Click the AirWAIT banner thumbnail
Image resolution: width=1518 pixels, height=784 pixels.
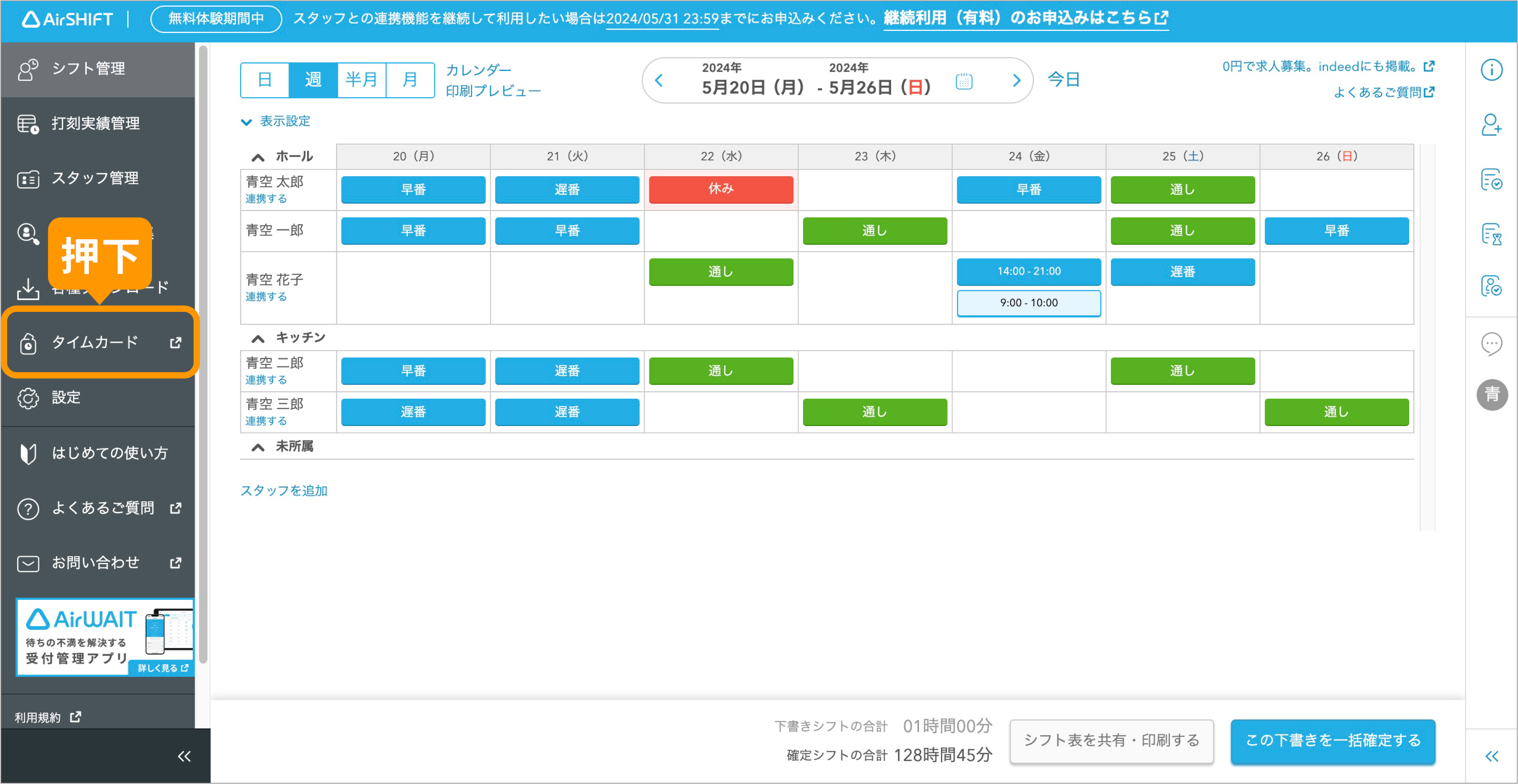coord(105,637)
